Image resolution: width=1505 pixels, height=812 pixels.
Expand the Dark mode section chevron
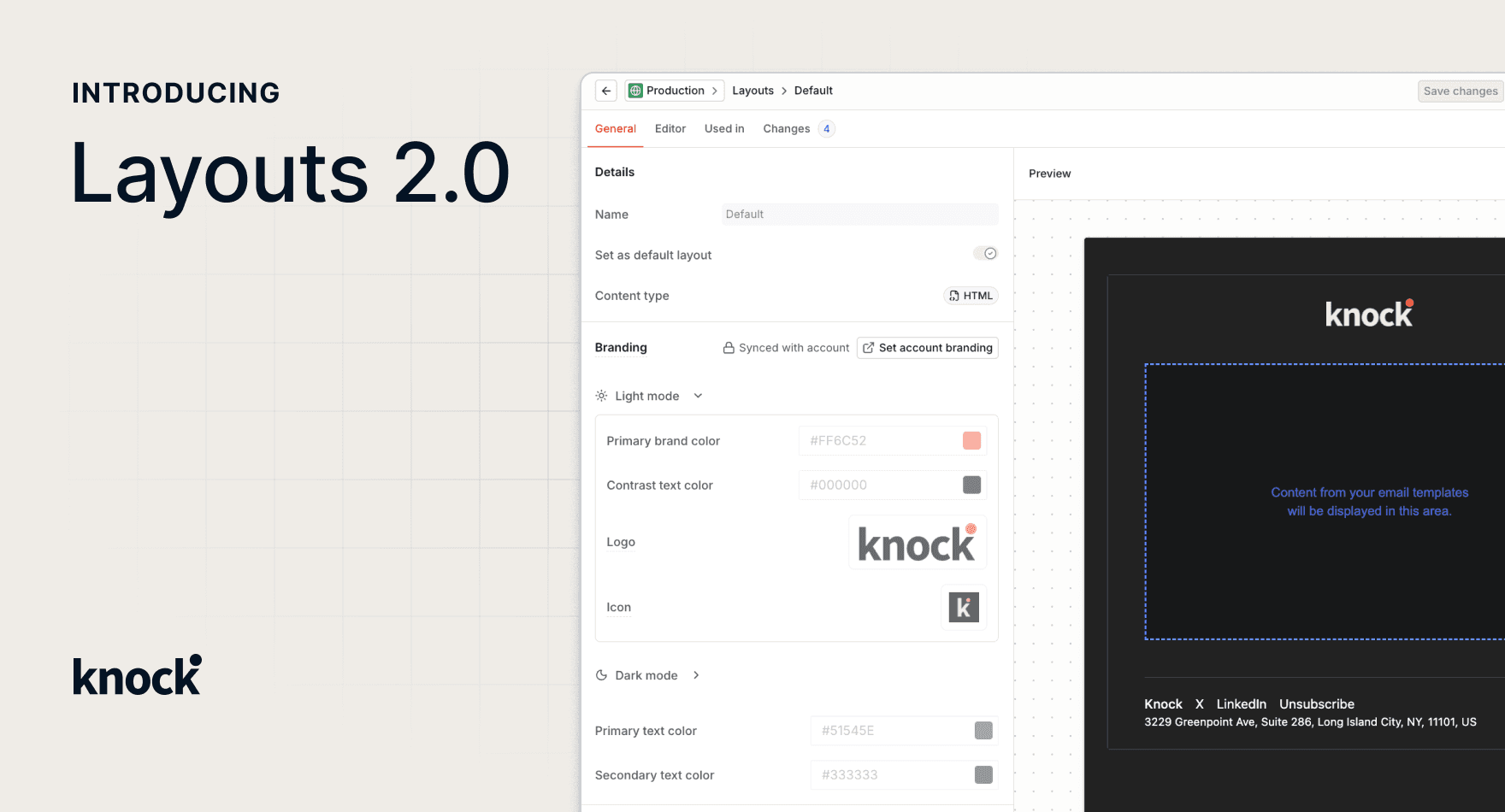coord(696,675)
